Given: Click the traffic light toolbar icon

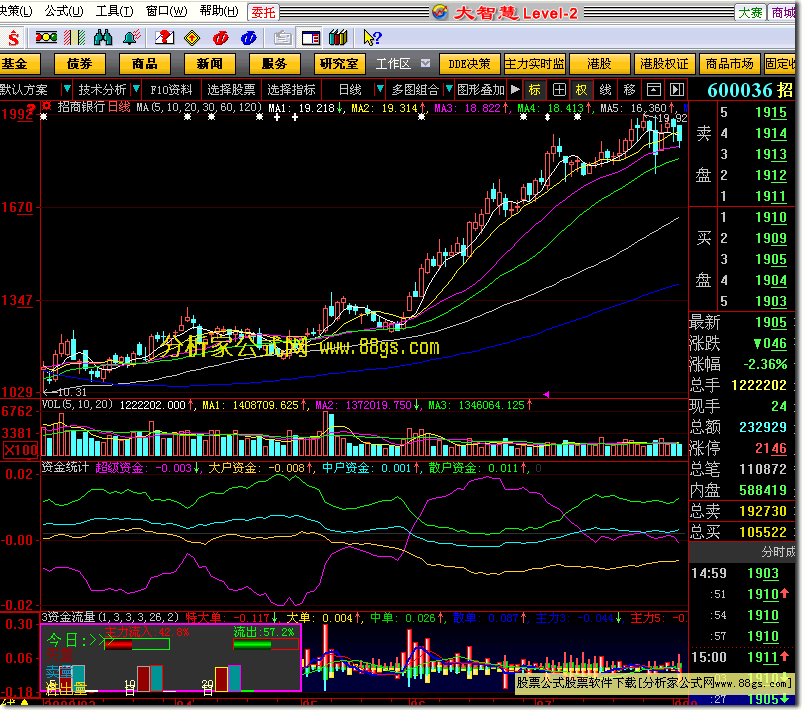Looking at the screenshot, I should click(46, 37).
